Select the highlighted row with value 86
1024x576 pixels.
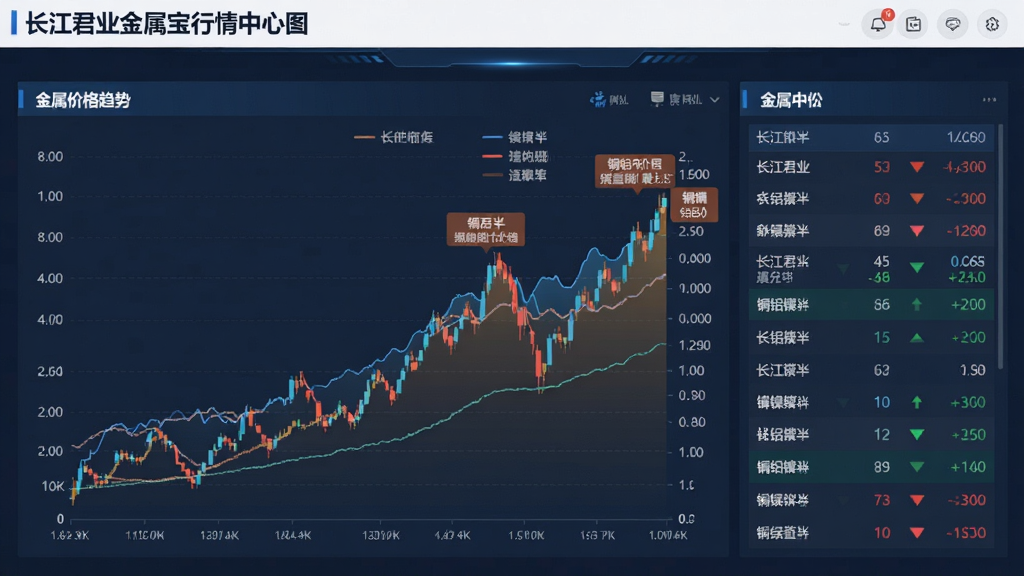[x=871, y=304]
